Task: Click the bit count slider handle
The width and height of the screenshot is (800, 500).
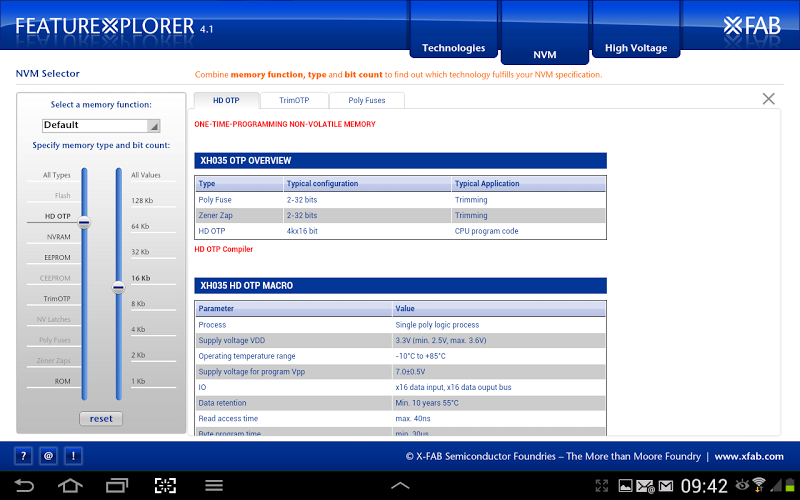Action: [118, 287]
